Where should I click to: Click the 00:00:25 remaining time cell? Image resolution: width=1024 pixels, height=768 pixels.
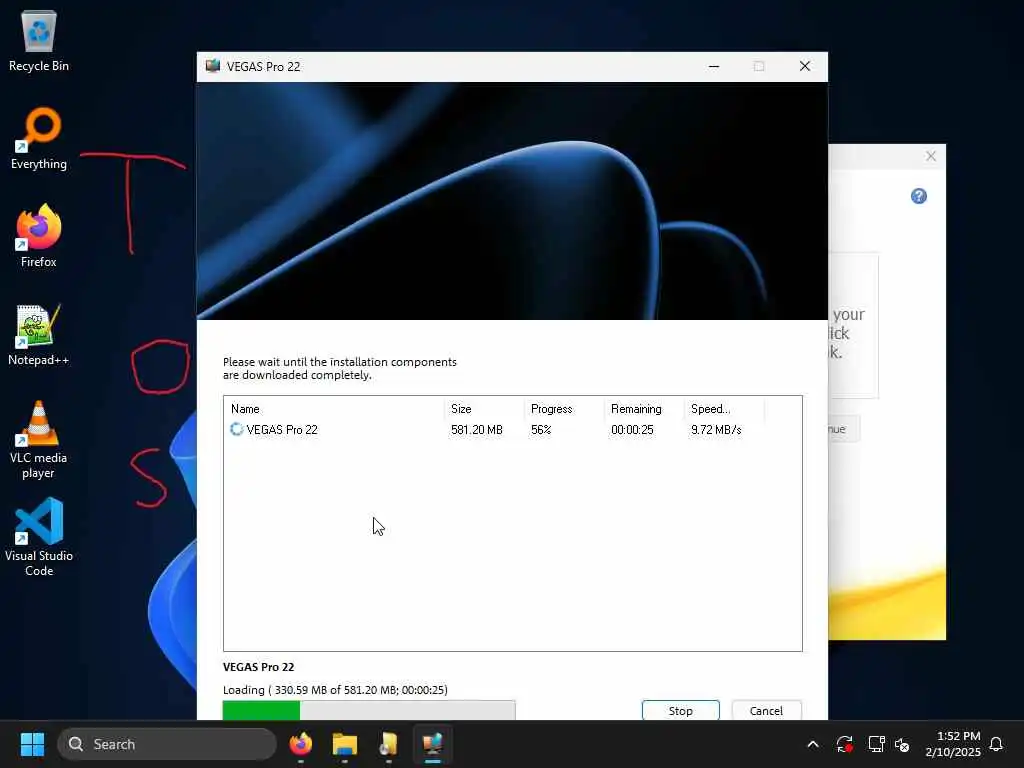[x=632, y=430]
